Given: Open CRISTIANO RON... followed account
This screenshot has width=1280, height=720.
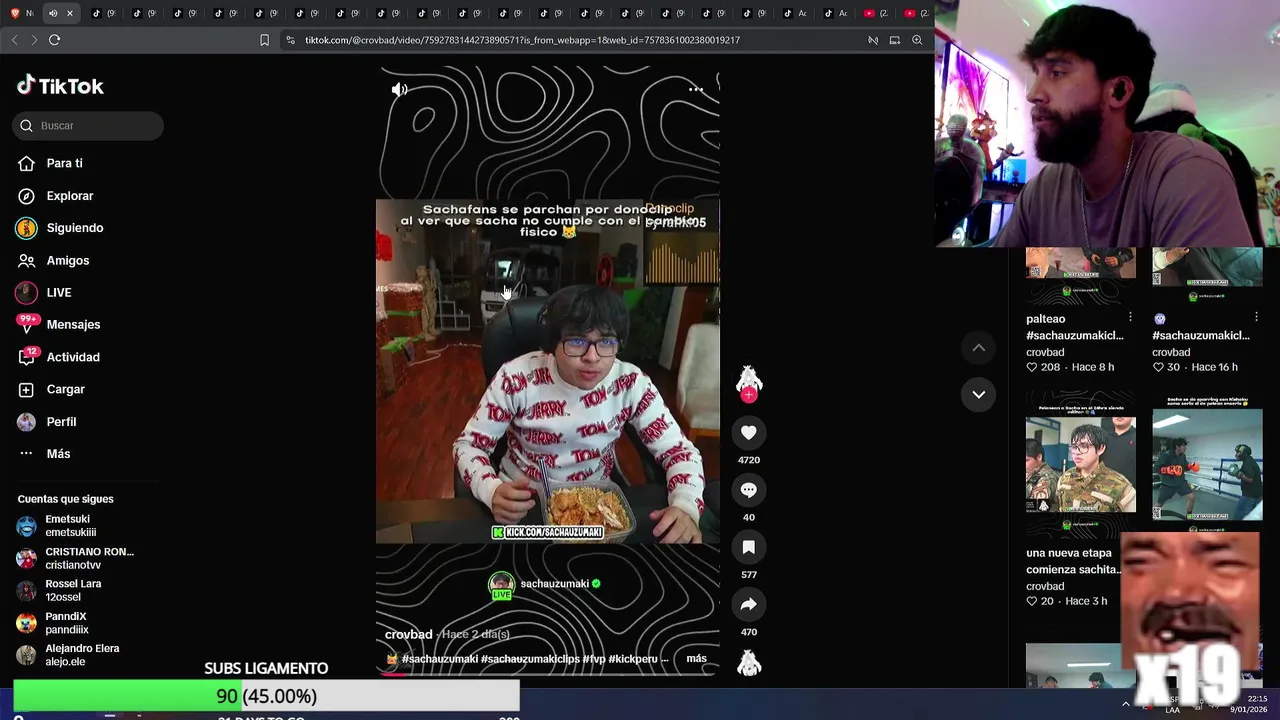Looking at the screenshot, I should [x=75, y=558].
